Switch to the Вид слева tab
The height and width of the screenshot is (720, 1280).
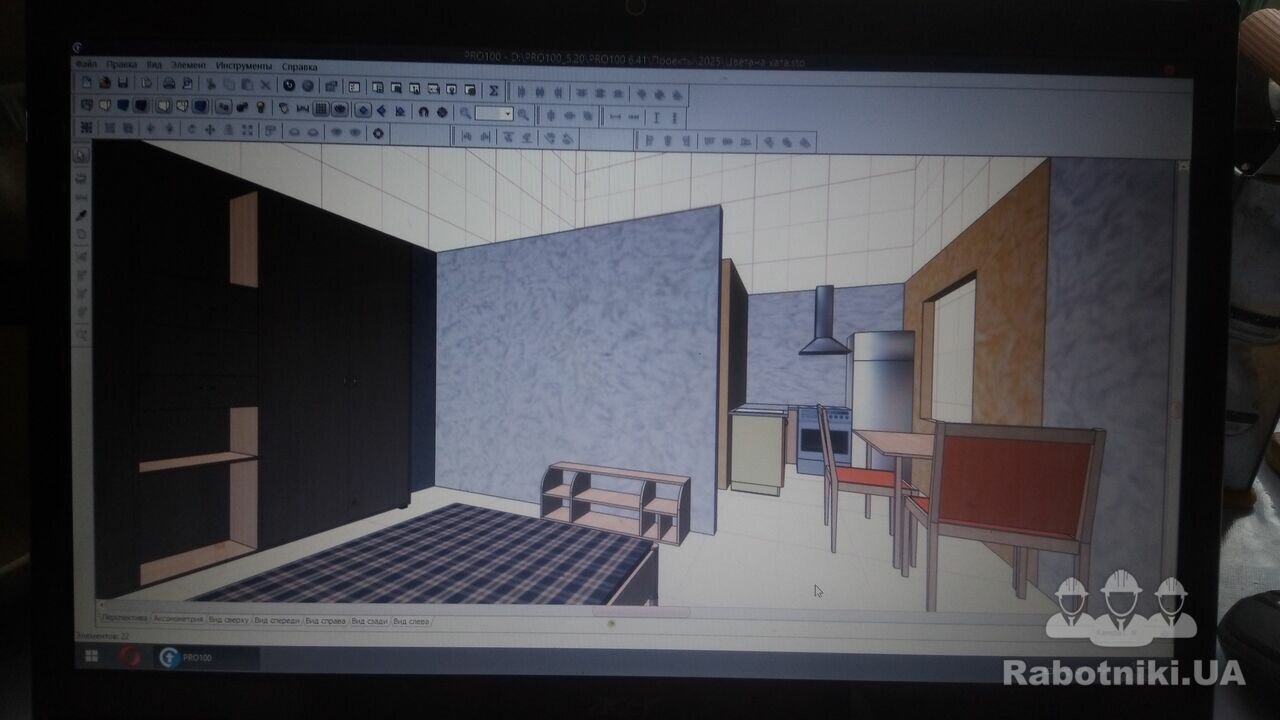click(412, 621)
